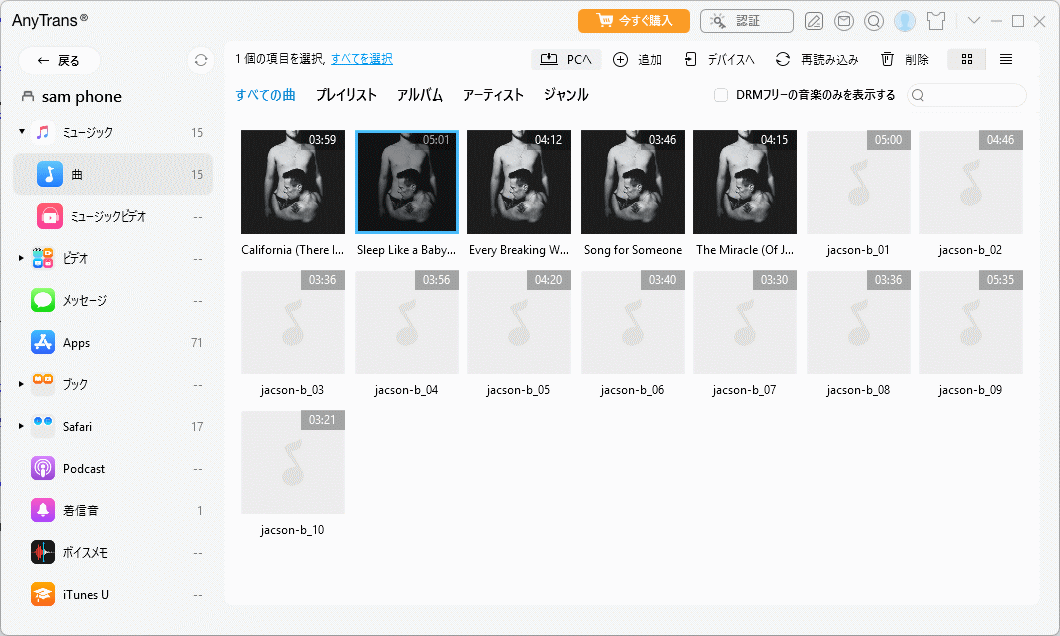Select The Miracle (Of J... thumbnail
This screenshot has width=1060, height=636.
pyautogui.click(x=745, y=182)
